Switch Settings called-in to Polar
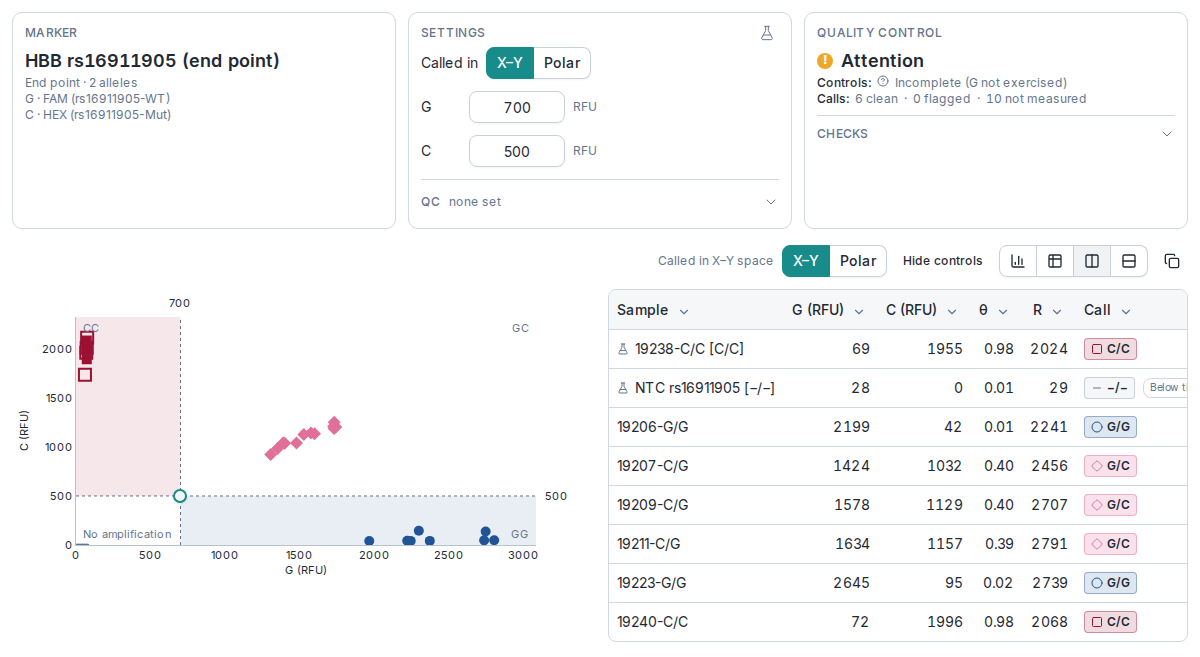Screen dimensions: 1200x657 (x=562, y=63)
